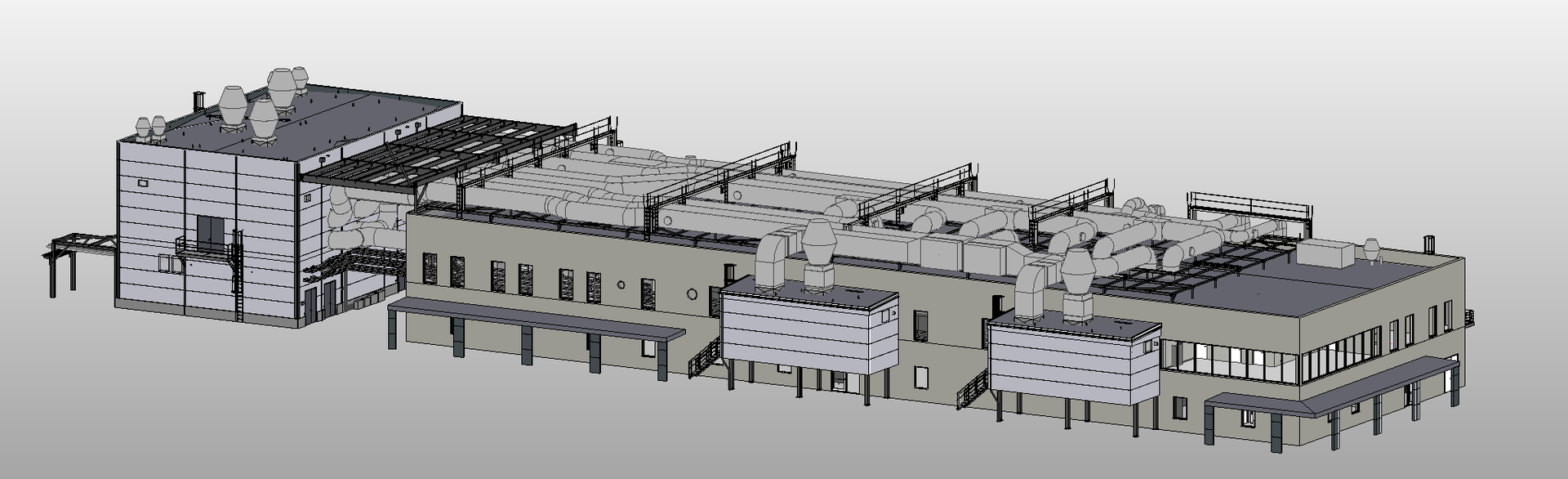Click the right elevated metal-clad enclosure

pyautogui.click(x=1074, y=361)
